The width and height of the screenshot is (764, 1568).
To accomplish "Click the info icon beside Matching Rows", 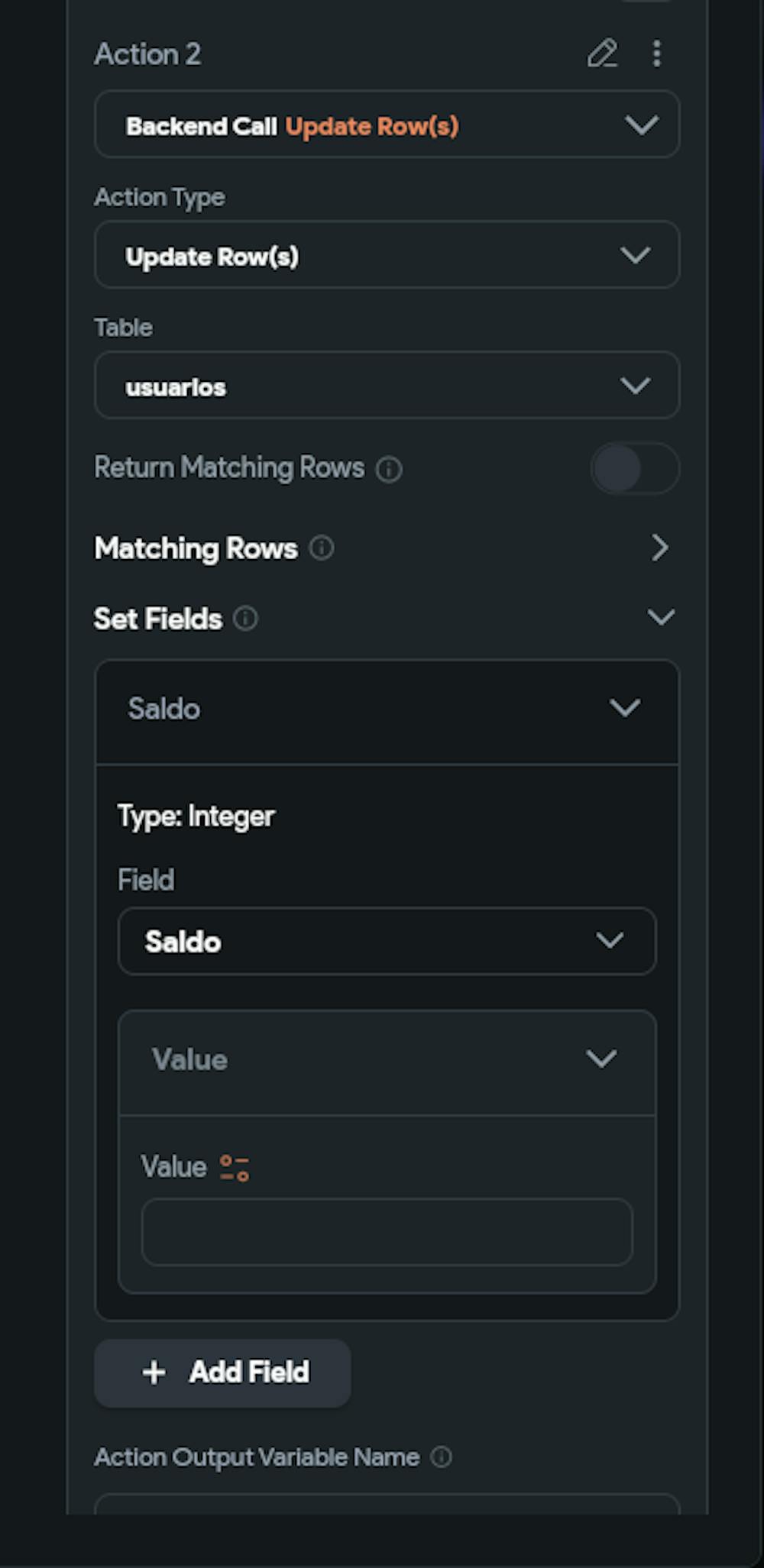I will (322, 548).
